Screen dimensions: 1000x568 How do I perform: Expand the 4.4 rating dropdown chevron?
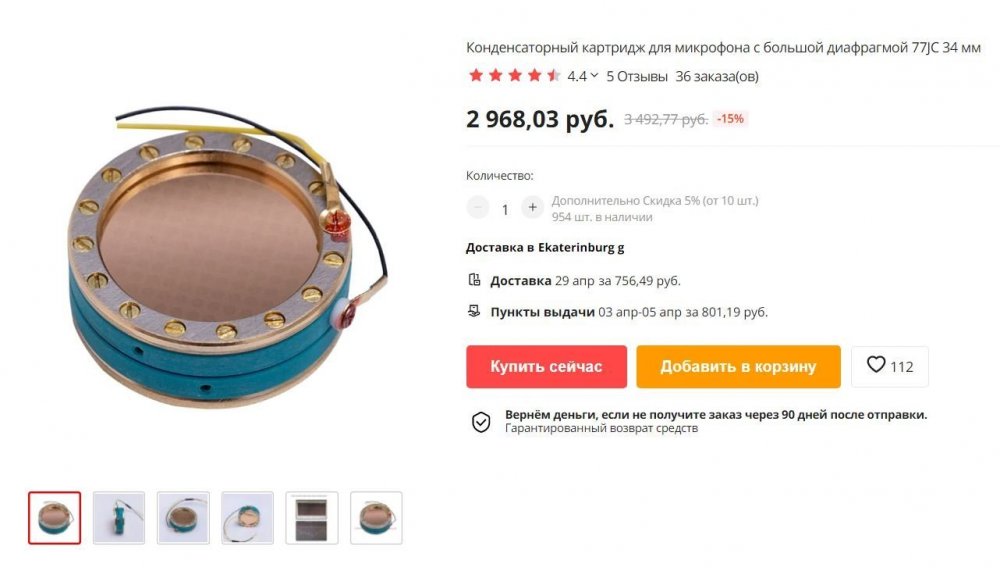pyautogui.click(x=594, y=75)
